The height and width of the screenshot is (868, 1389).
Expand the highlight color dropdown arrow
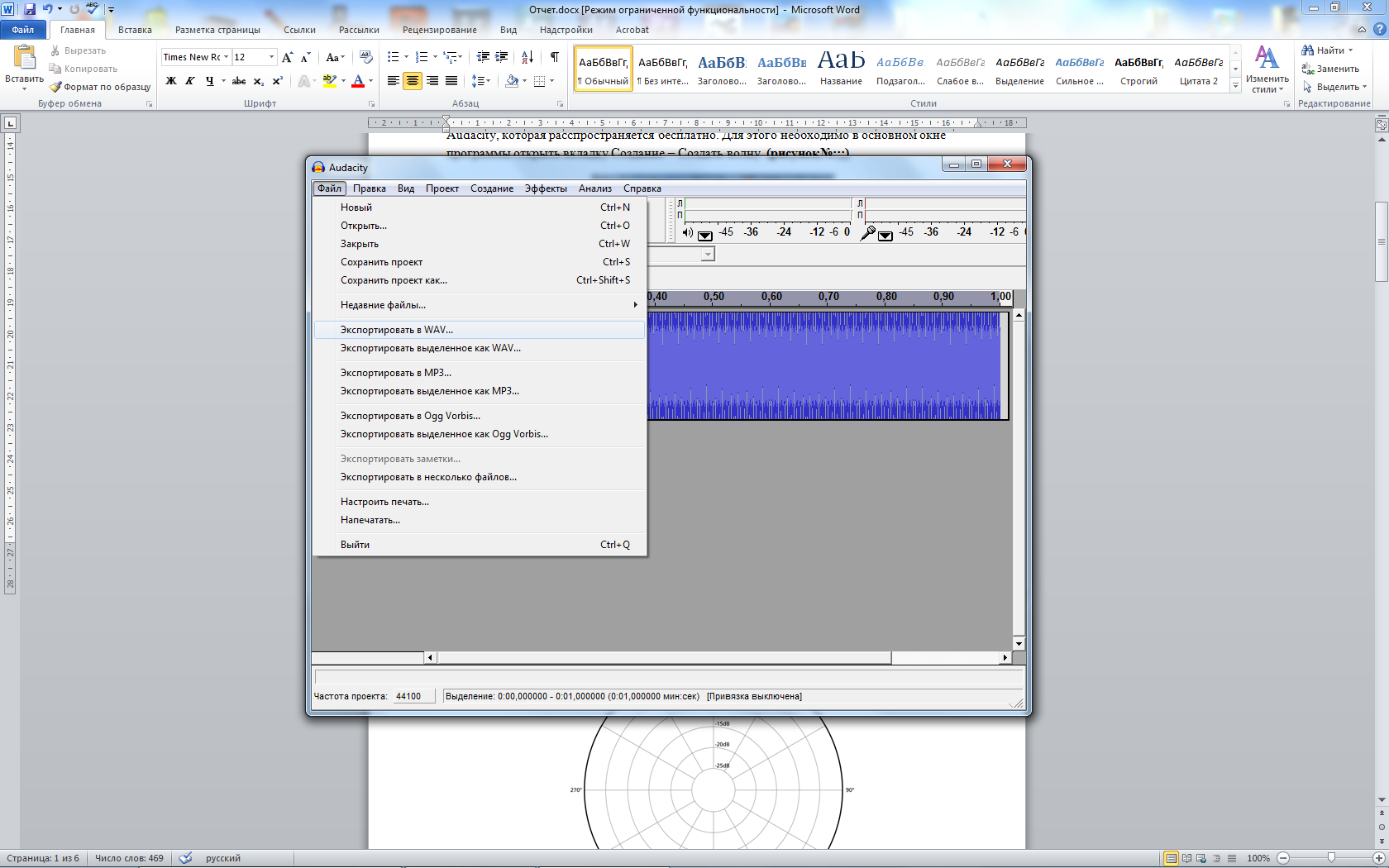(x=343, y=81)
